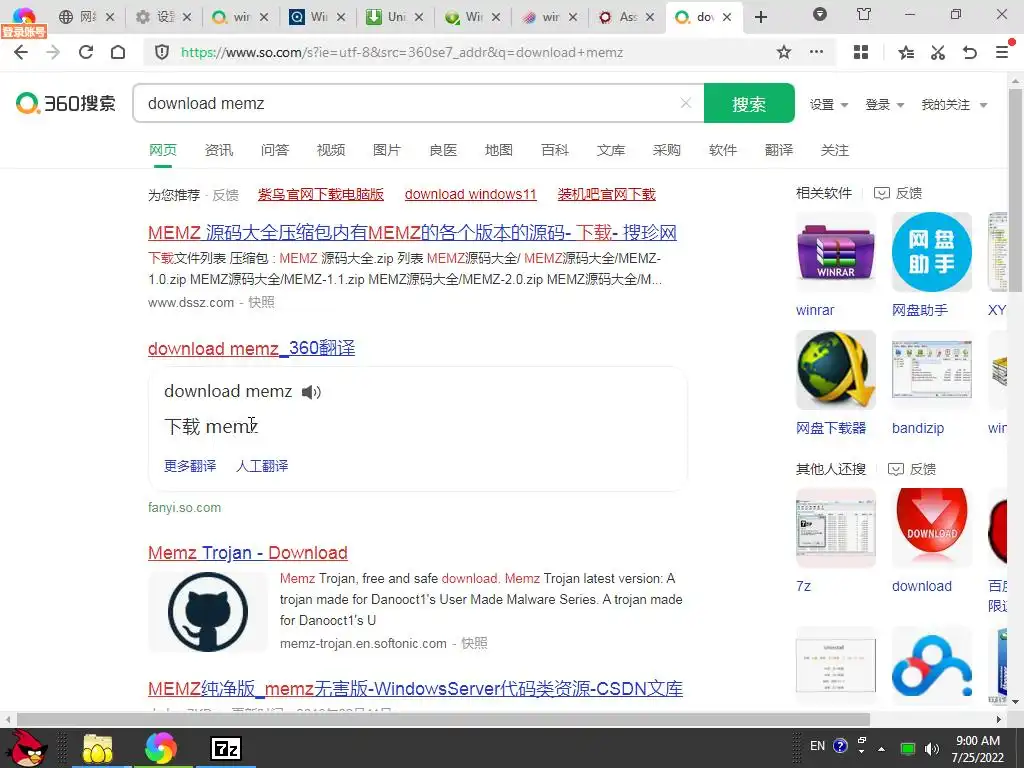Open the browser home page
Screen dimensions: 1024x768
click(x=118, y=52)
